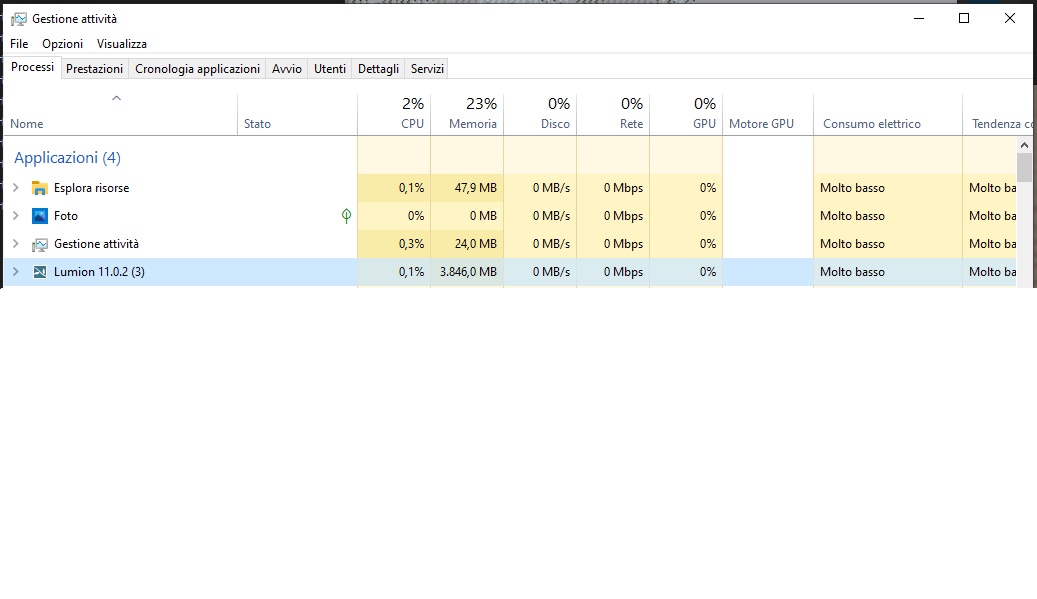Viewport: 1037px width, 599px height.
Task: Select the Esplora risorse process name
Action: pos(91,188)
